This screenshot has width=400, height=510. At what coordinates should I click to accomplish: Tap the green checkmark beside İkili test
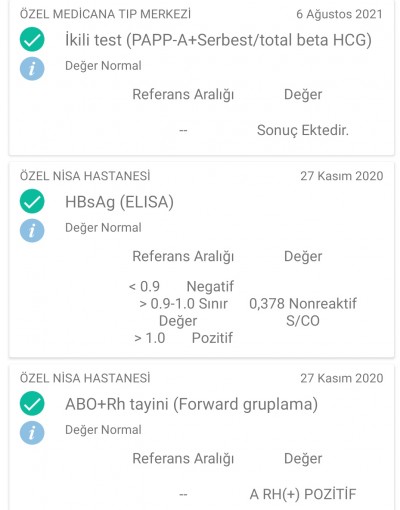(32, 40)
